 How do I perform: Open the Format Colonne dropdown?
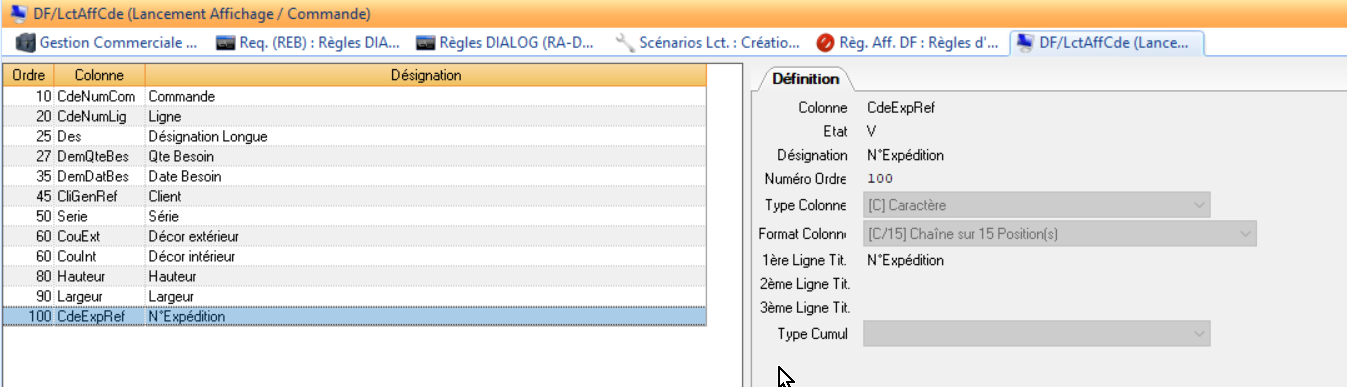click(1059, 234)
